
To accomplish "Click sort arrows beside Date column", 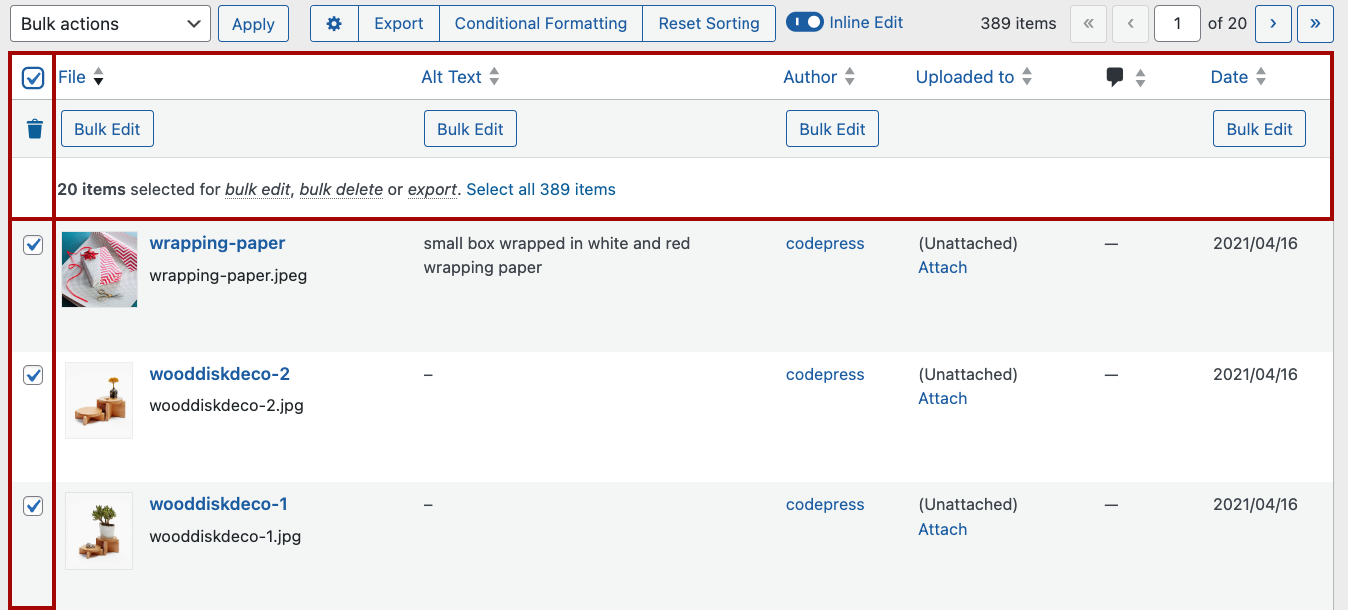I will [1261, 78].
